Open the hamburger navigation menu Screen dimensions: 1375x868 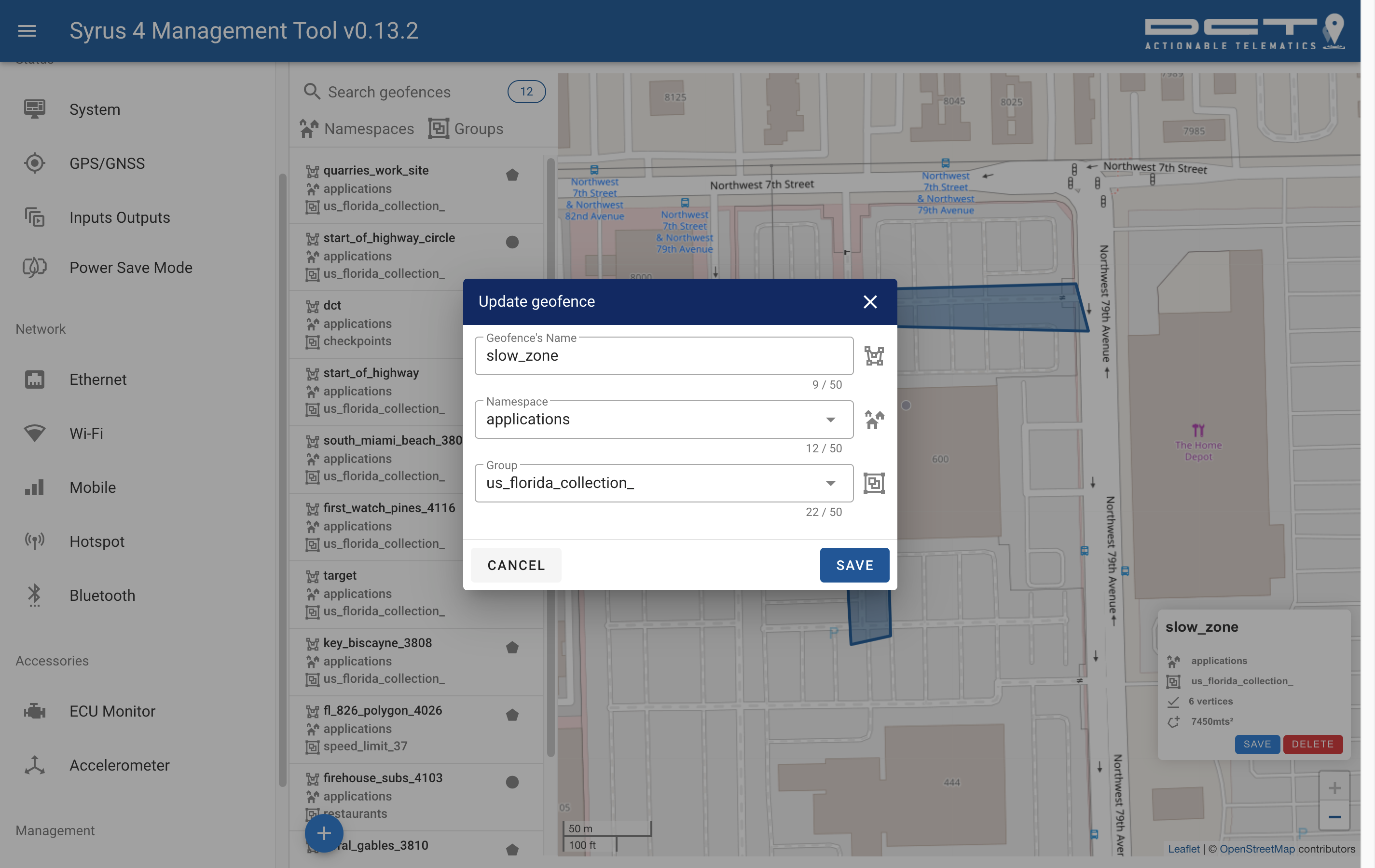click(x=27, y=31)
